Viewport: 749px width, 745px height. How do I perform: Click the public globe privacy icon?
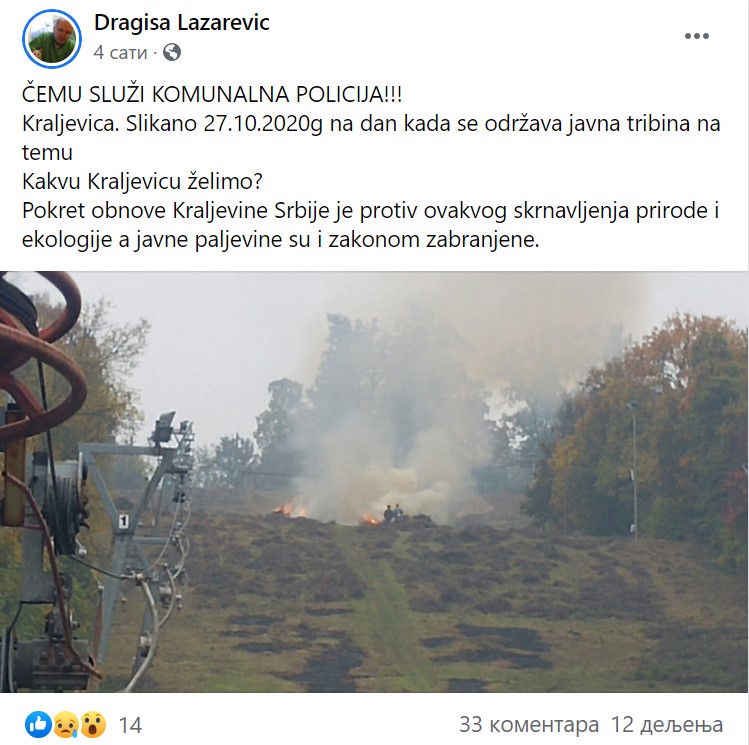(x=172, y=52)
